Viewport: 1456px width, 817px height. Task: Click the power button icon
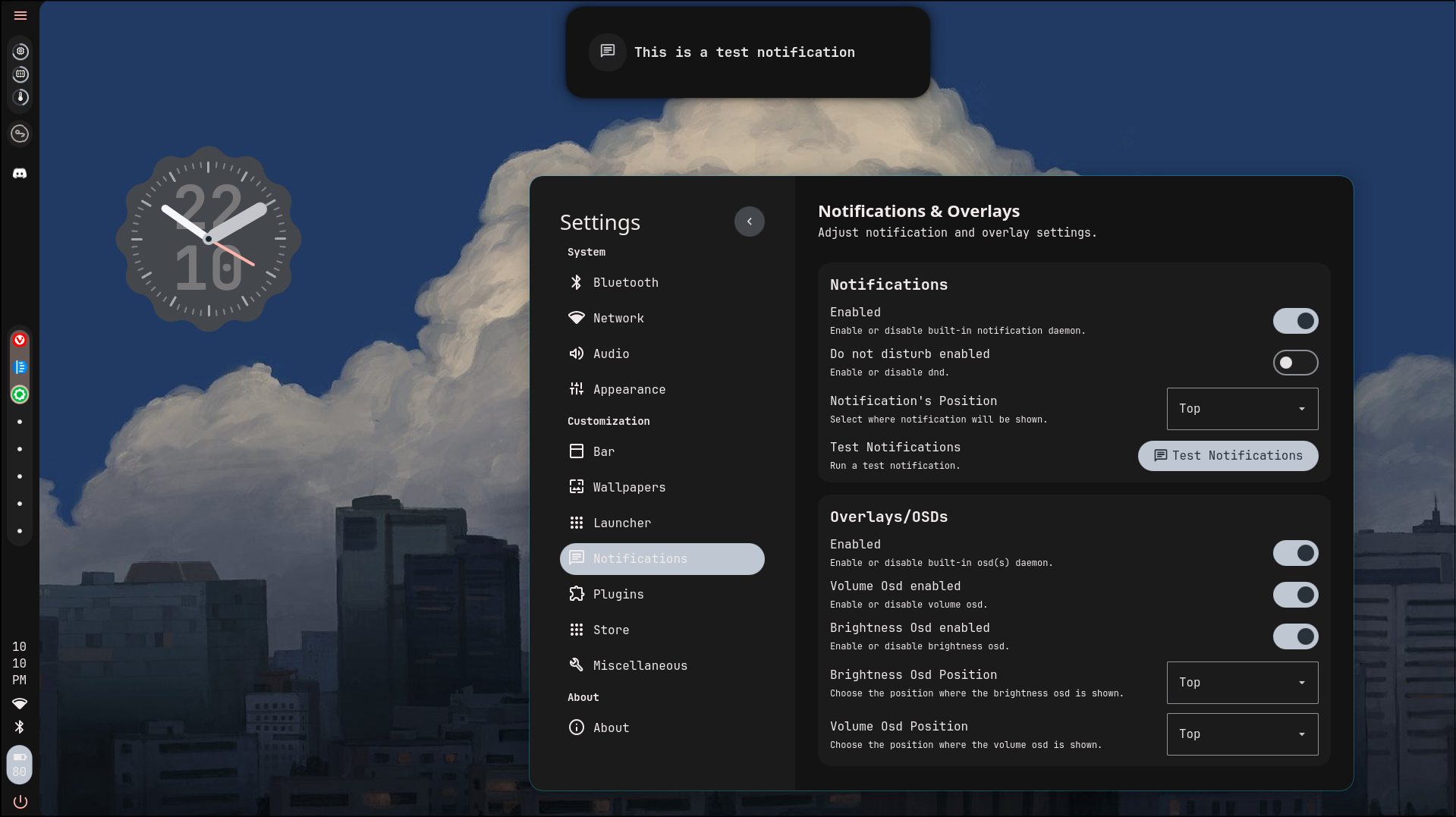(x=20, y=802)
